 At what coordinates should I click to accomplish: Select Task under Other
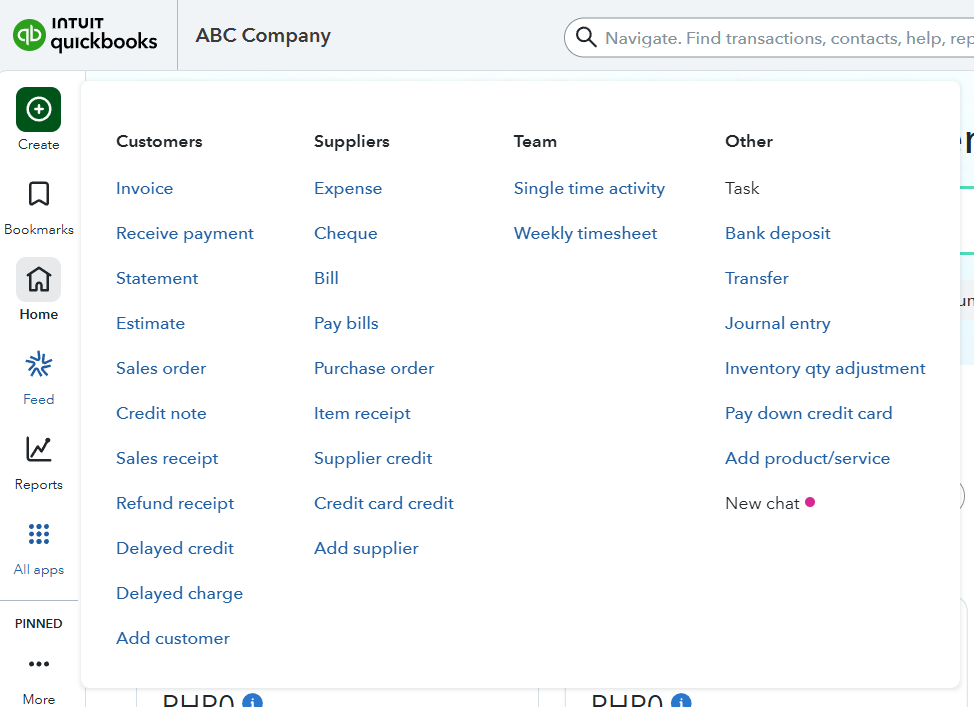[x=742, y=188]
